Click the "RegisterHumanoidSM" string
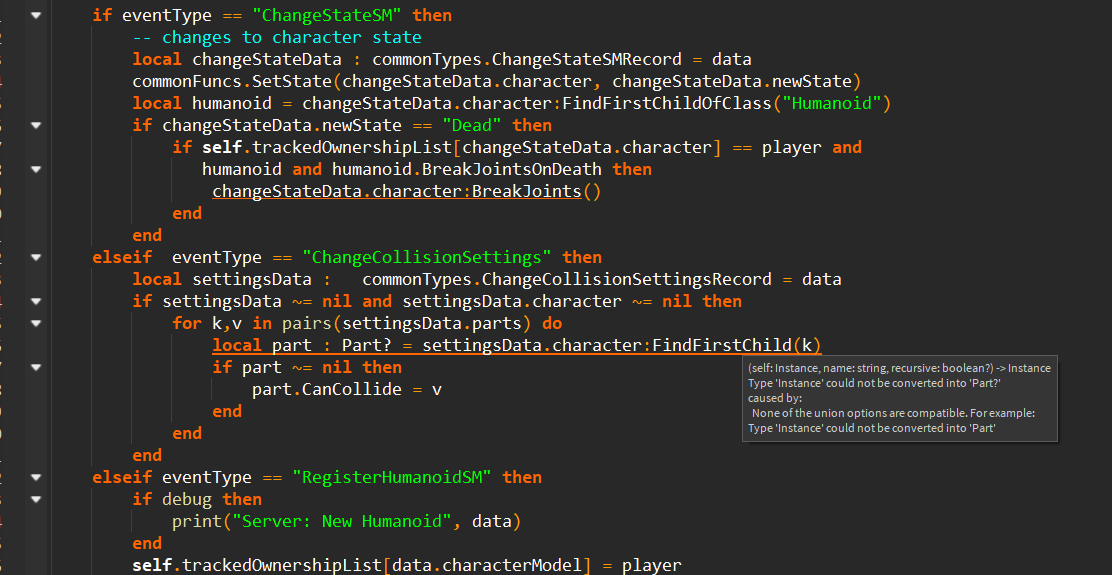The height and width of the screenshot is (575, 1112). click(x=392, y=477)
